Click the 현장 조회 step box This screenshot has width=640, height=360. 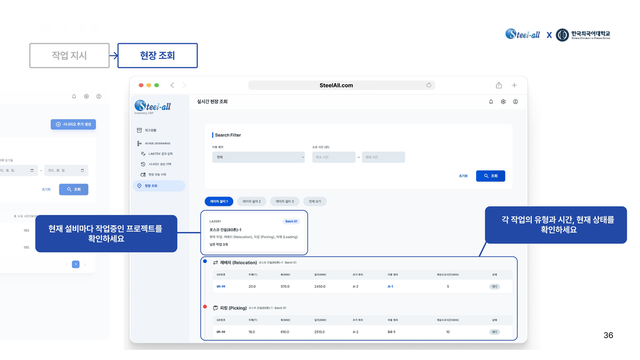(x=158, y=56)
